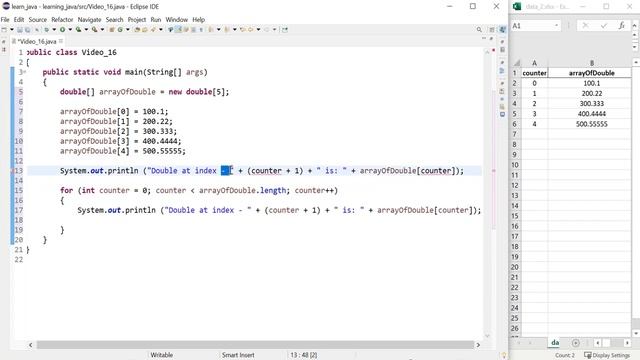Maximize the editor area with its icon
This screenshot has height=360, width=640.
click(491, 38)
